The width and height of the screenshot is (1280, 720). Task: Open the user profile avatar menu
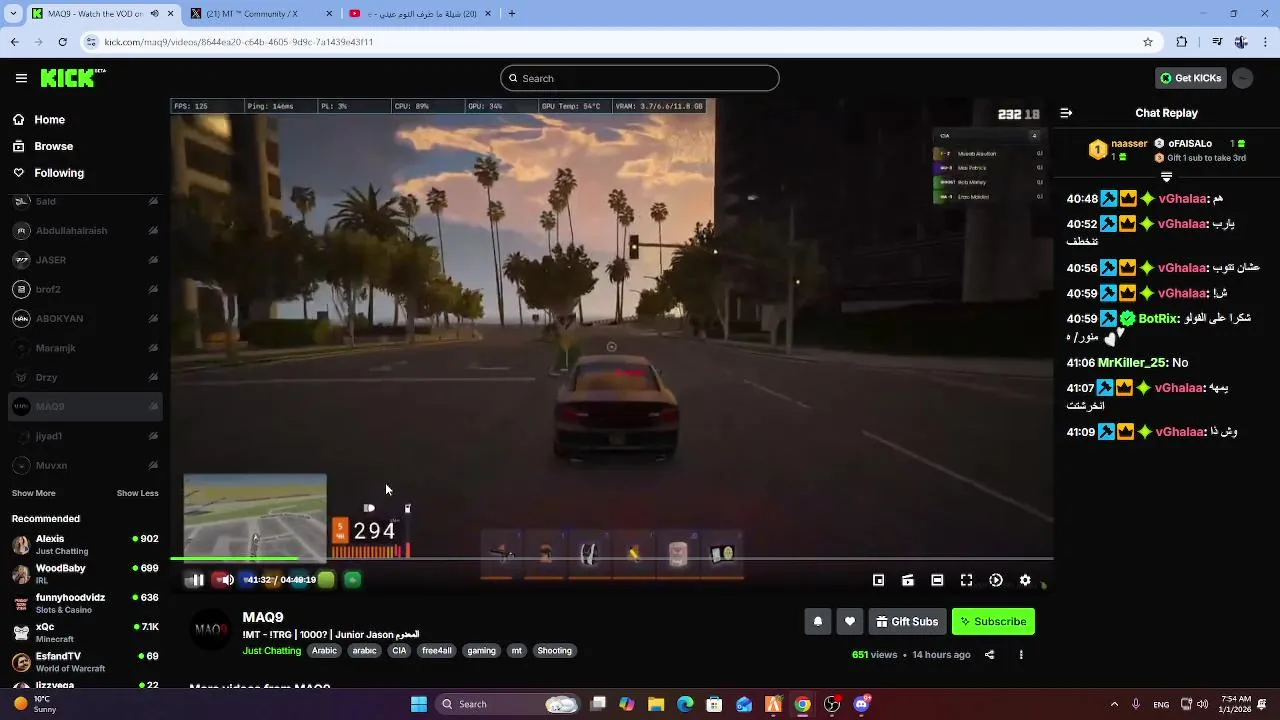pyautogui.click(x=1243, y=78)
